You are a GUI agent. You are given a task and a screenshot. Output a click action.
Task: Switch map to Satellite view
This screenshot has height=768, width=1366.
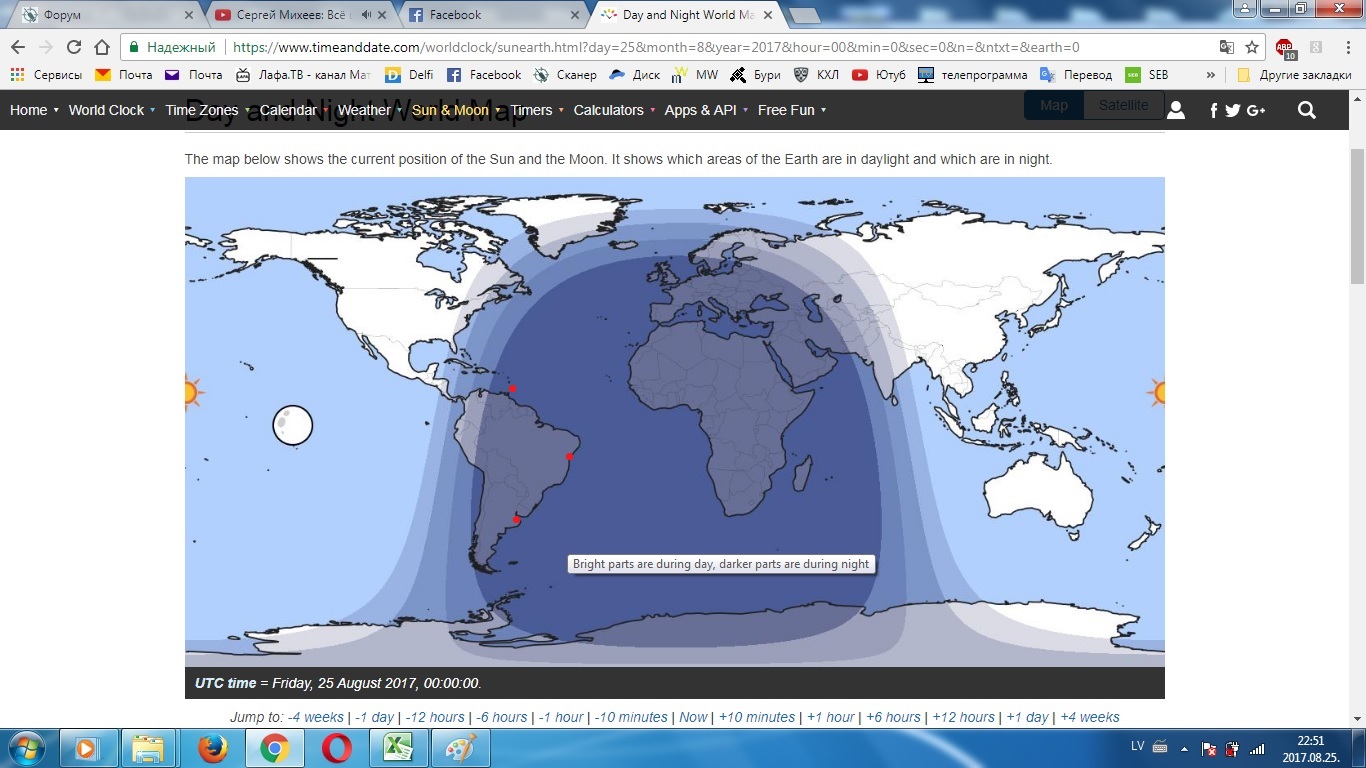1124,105
